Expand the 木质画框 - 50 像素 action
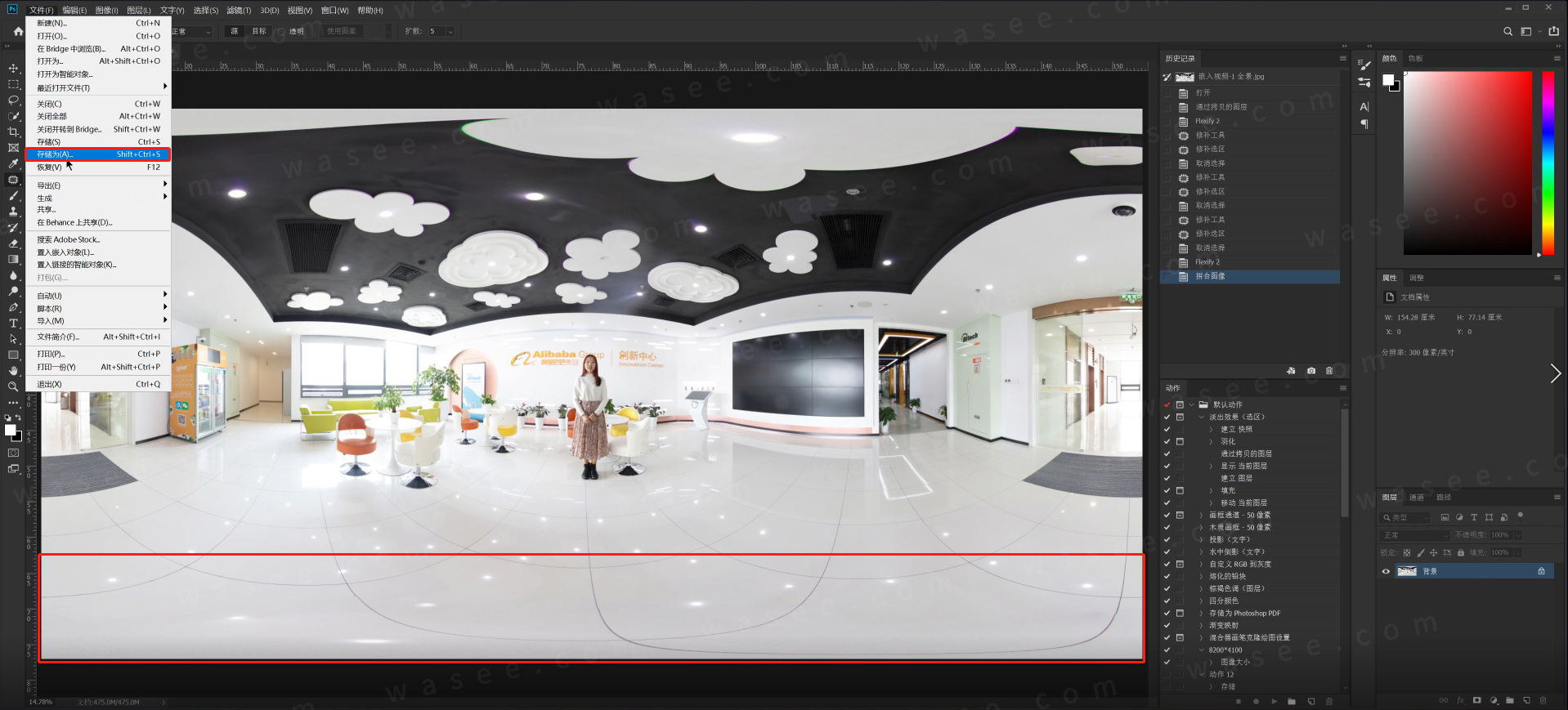The image size is (1568, 710). click(1201, 527)
